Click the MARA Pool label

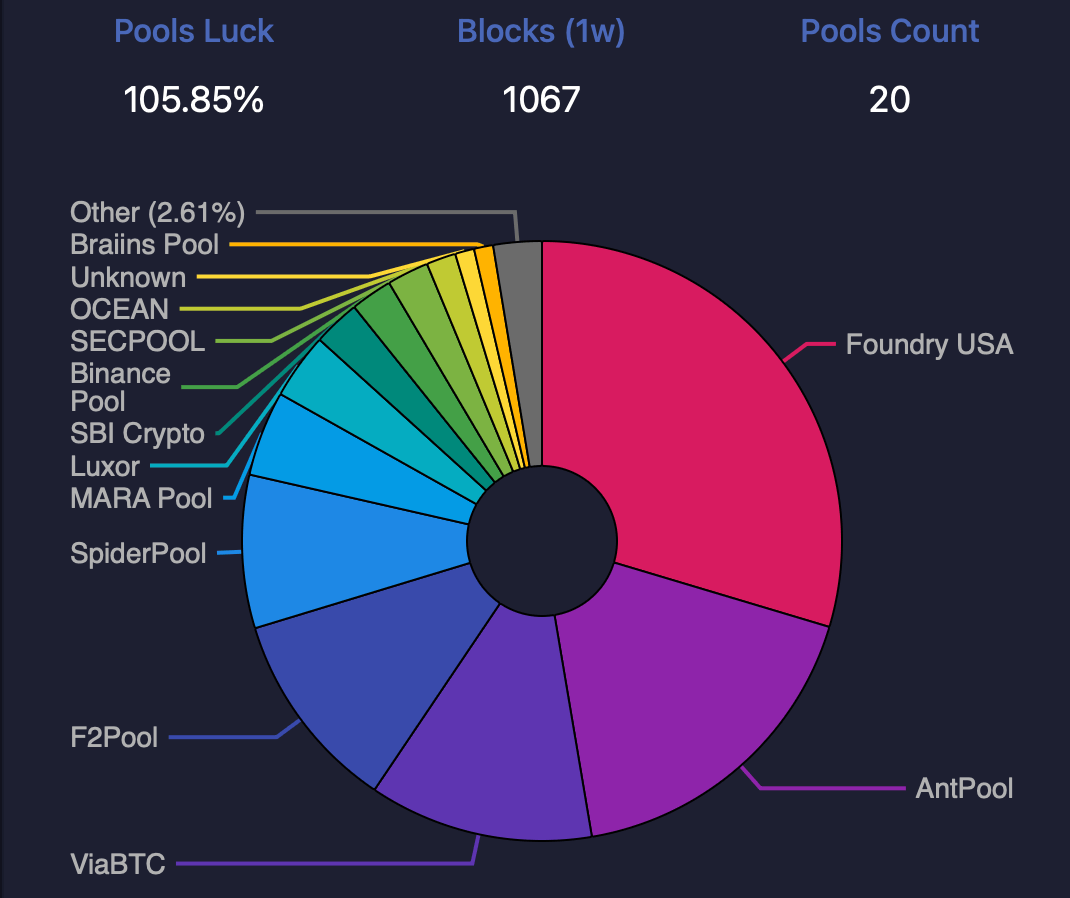coord(141,498)
